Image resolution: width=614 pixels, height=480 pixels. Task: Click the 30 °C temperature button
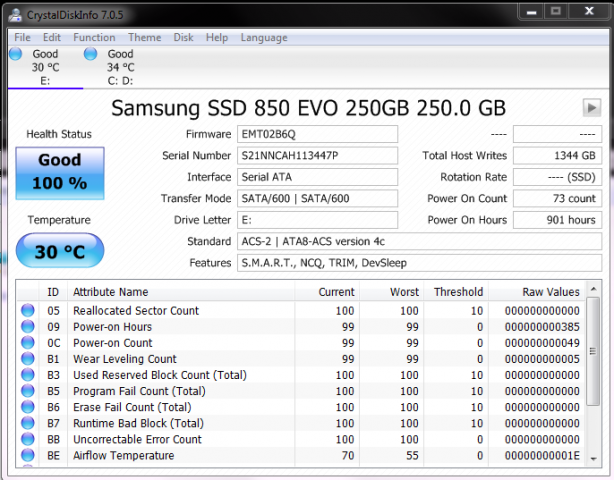pos(60,251)
